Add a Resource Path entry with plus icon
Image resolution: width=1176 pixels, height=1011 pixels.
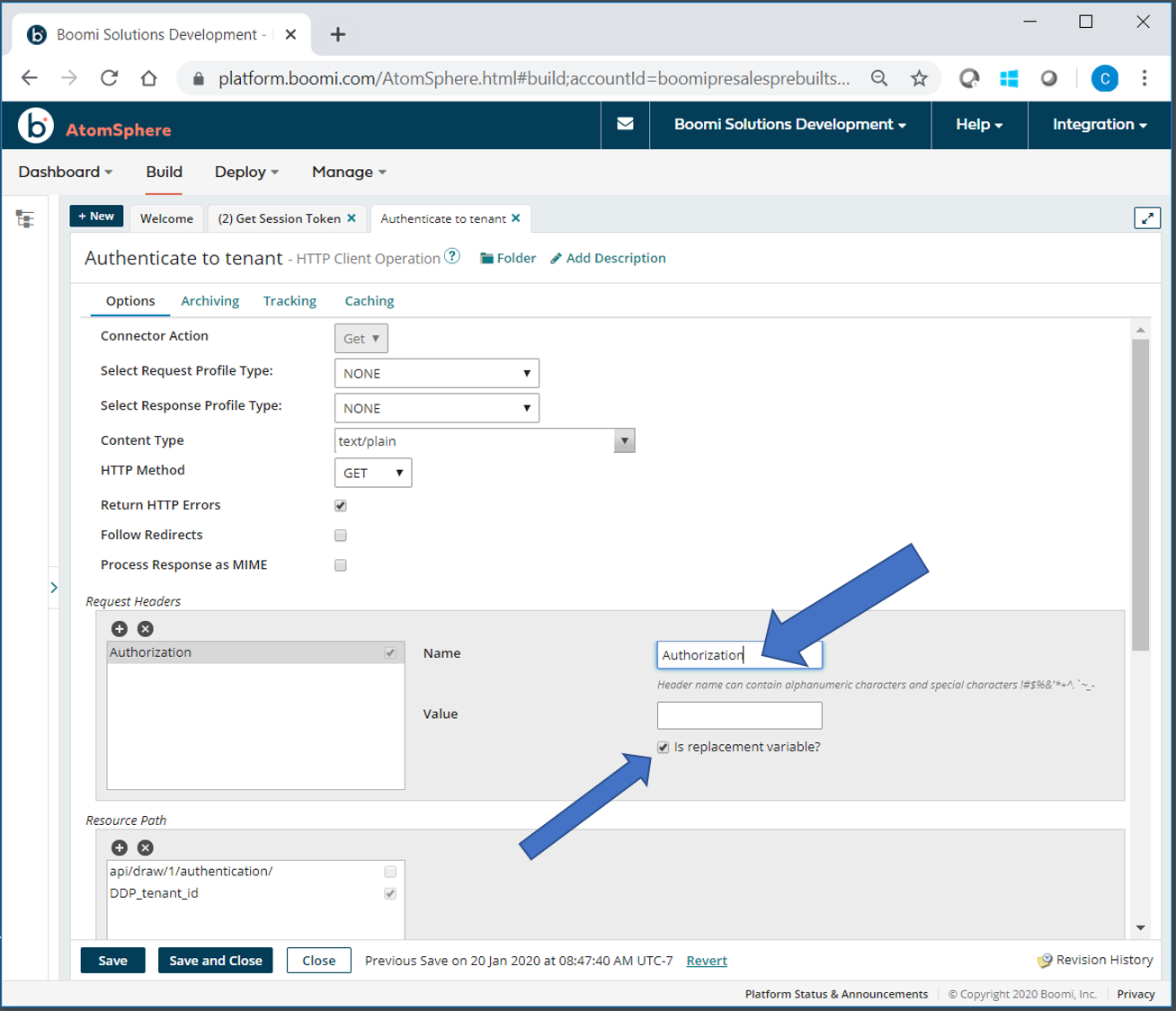pyautogui.click(x=119, y=847)
